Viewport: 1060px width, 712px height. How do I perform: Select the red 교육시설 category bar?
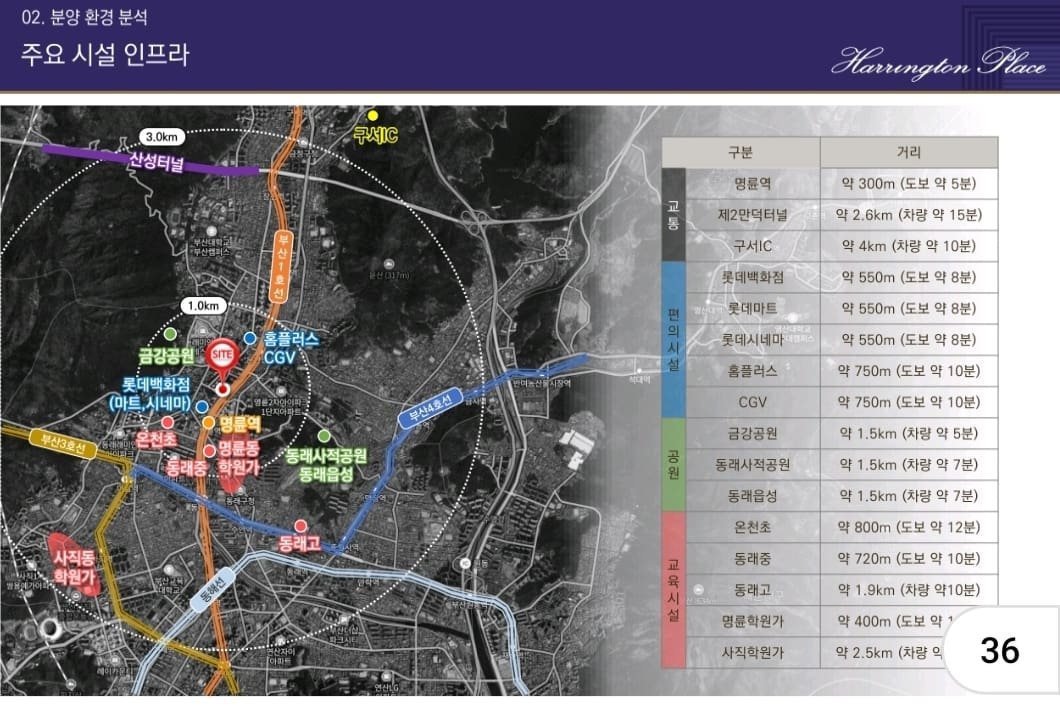(673, 589)
